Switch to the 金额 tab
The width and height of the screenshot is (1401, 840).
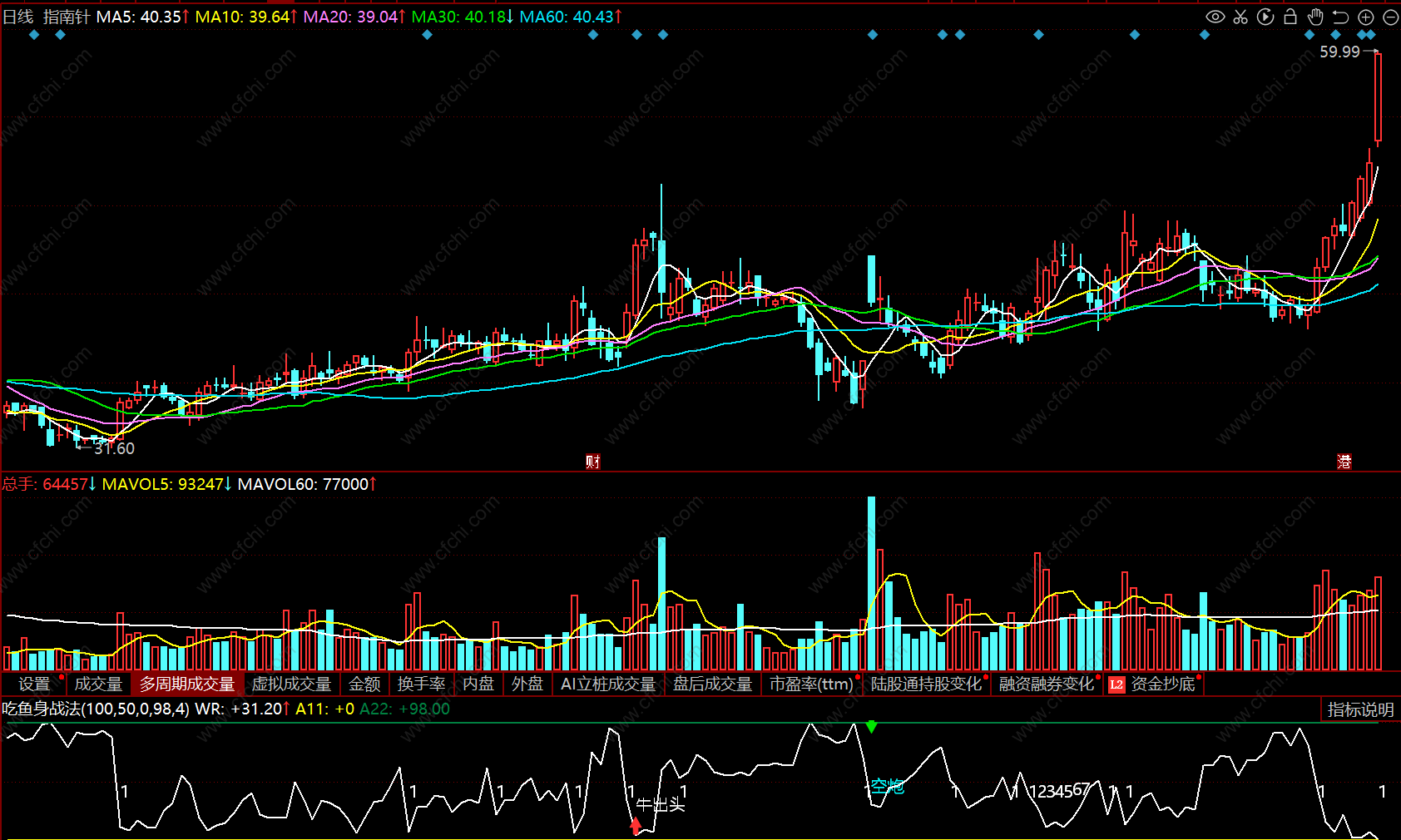click(x=364, y=684)
